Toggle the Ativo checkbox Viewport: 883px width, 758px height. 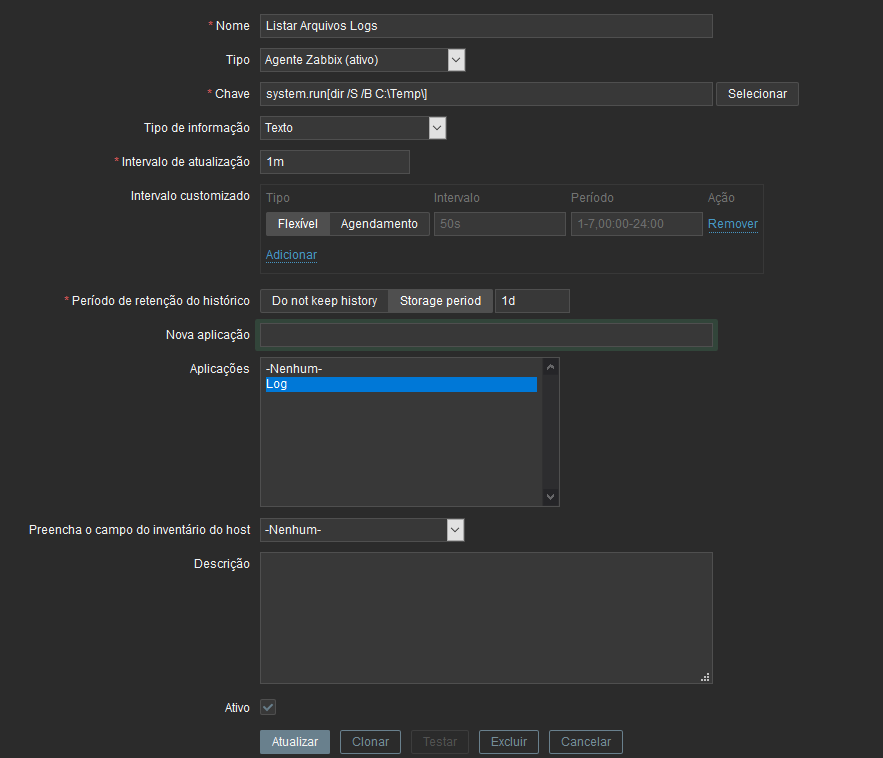click(x=268, y=708)
